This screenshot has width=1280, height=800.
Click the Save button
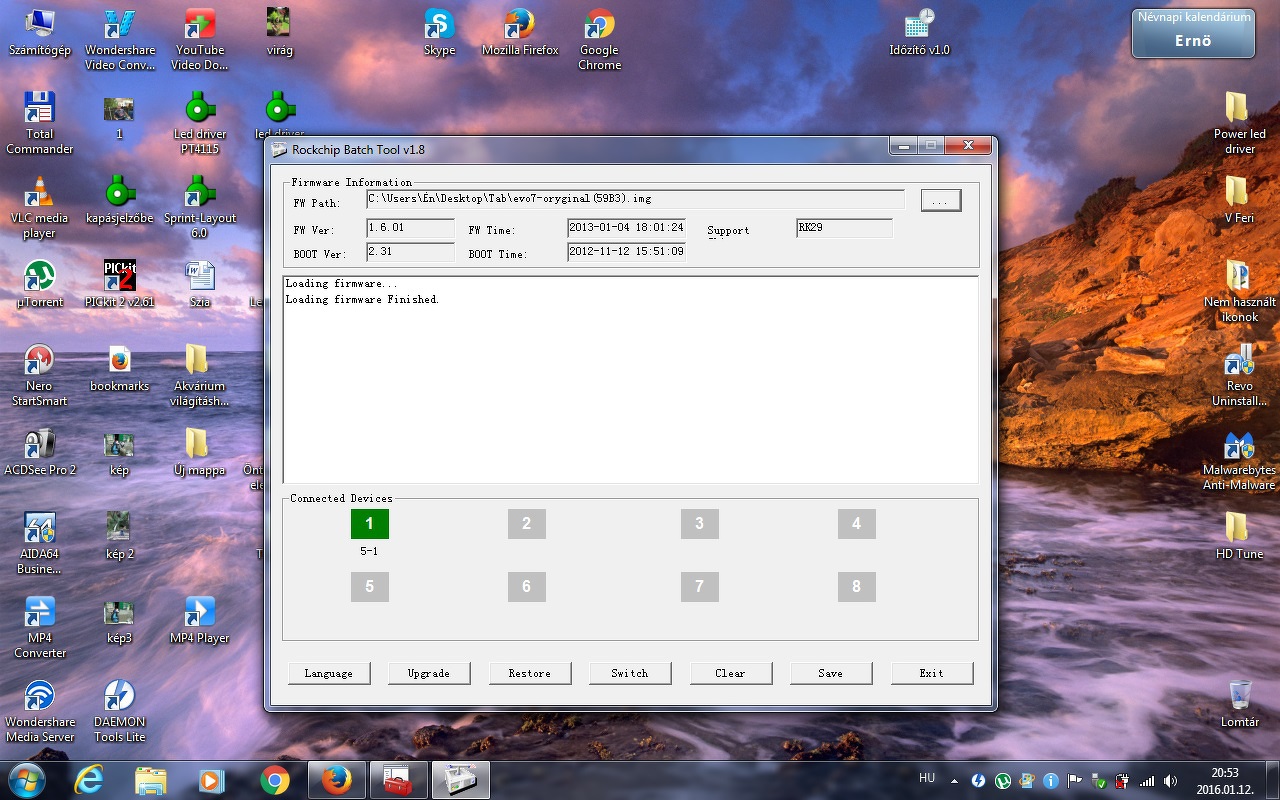[x=831, y=673]
